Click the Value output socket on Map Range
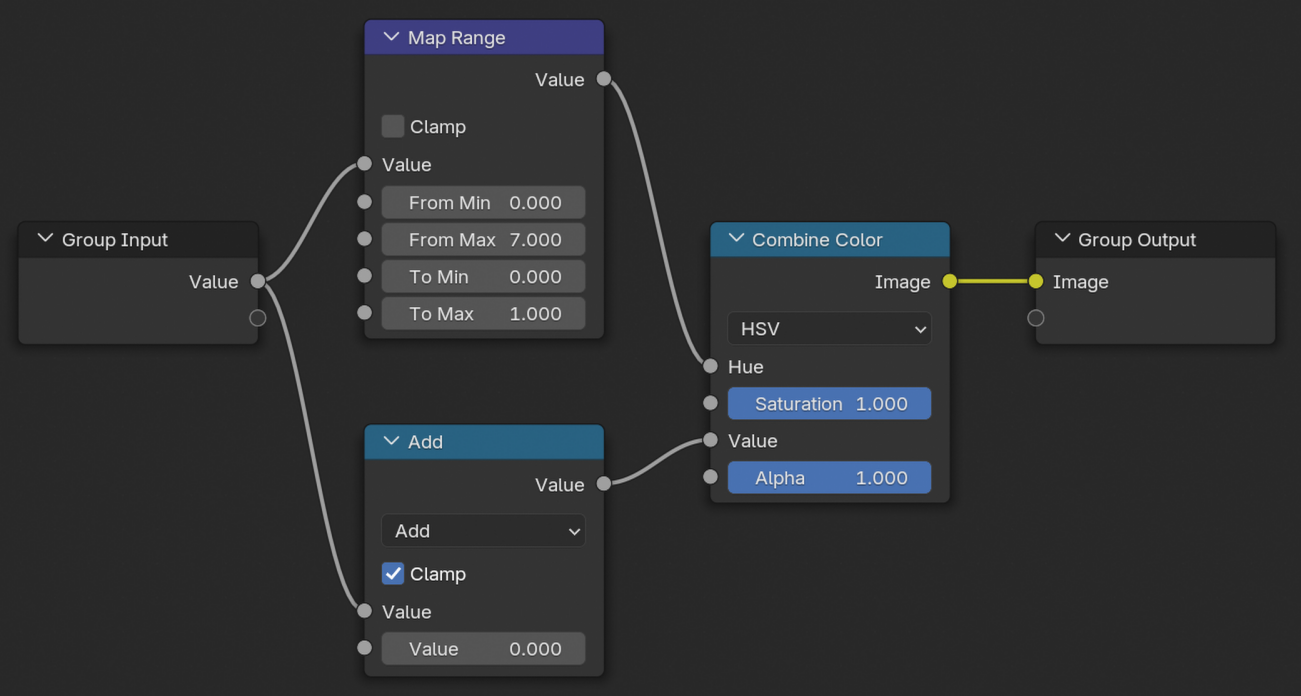 coord(604,79)
